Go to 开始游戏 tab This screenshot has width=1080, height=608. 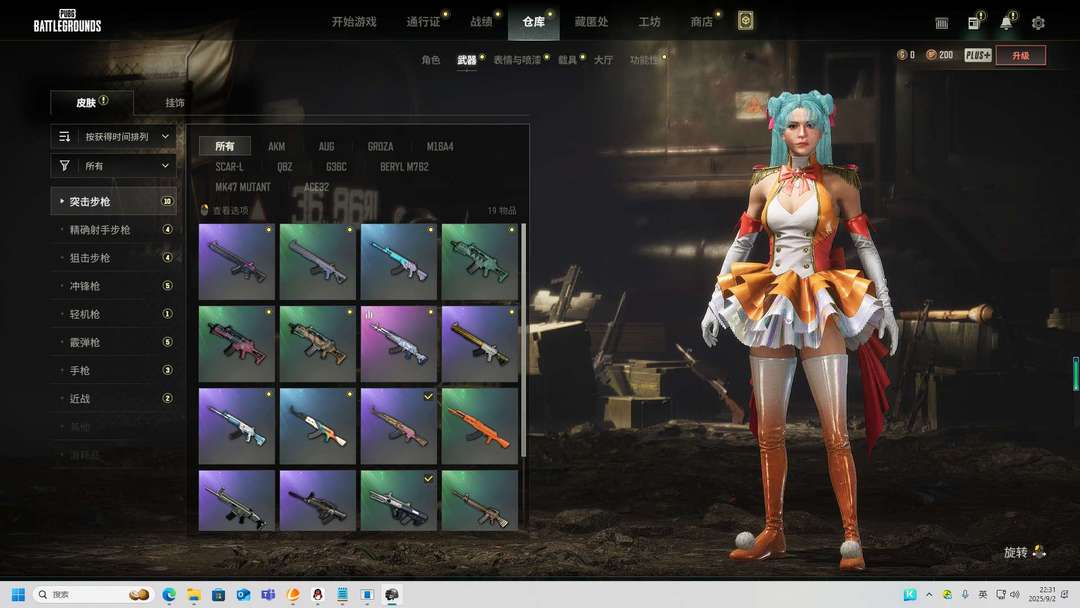[354, 22]
